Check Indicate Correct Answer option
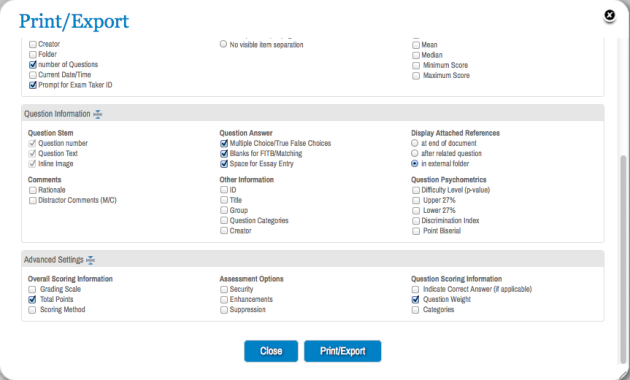 (x=415, y=290)
